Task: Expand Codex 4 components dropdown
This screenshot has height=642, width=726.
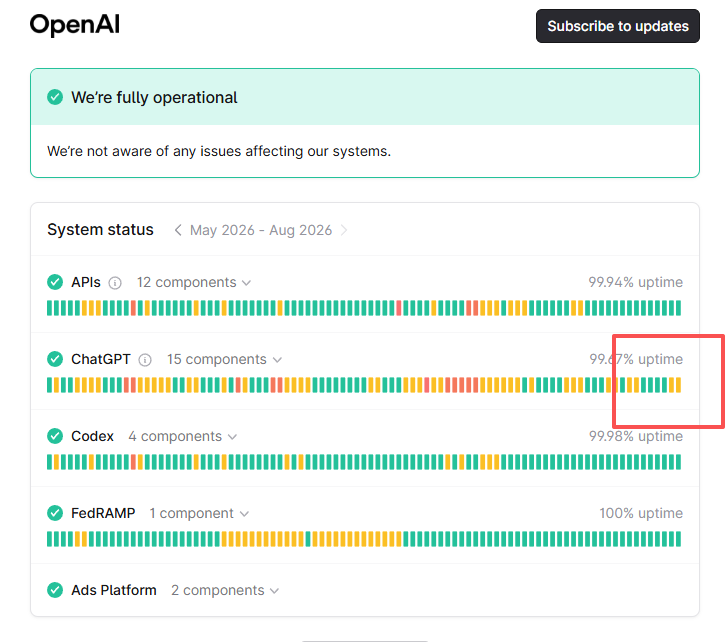Action: (182, 436)
